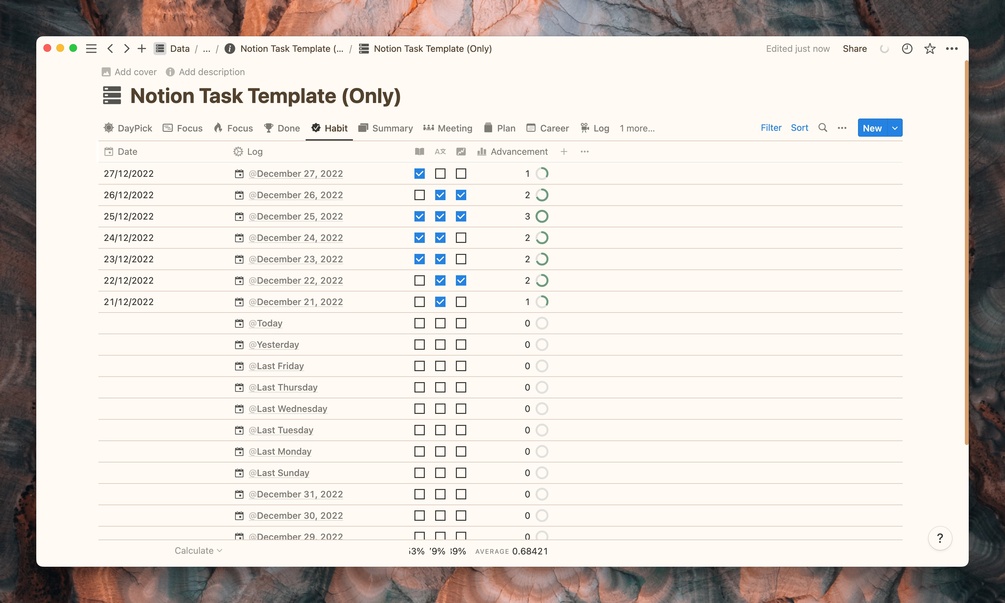Click the blue New button
Viewport: 1005px width, 603px height.
tap(872, 128)
